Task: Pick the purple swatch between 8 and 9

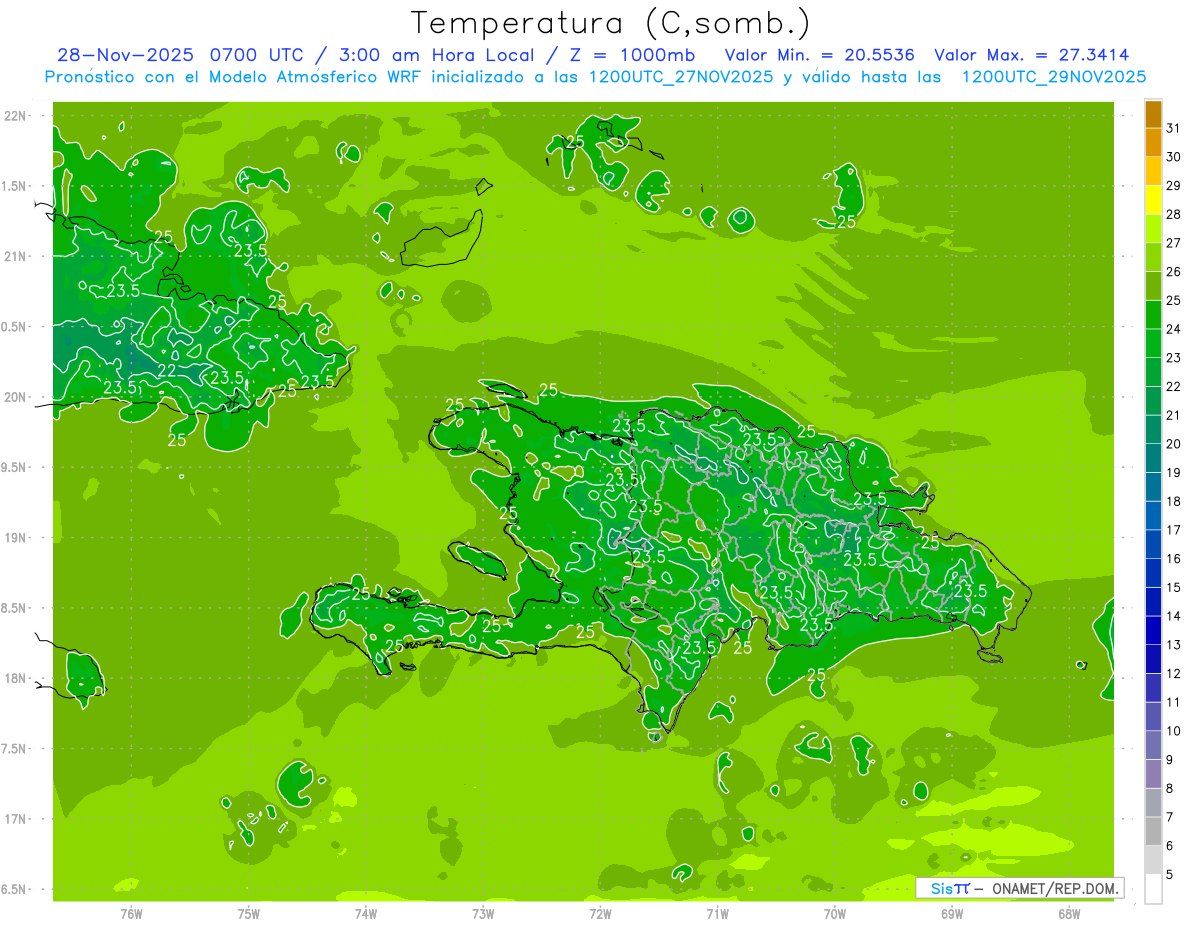Action: [1153, 774]
